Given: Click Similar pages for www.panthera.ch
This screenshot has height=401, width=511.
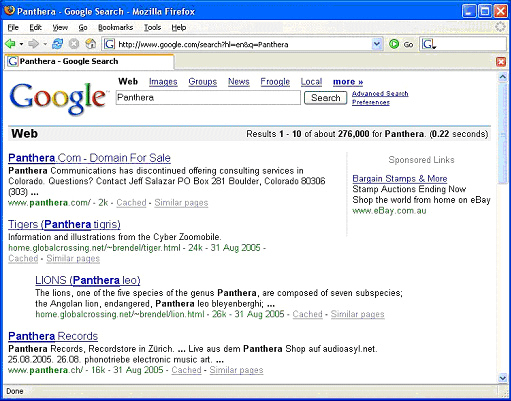Looking at the screenshot, I should 236,370.
